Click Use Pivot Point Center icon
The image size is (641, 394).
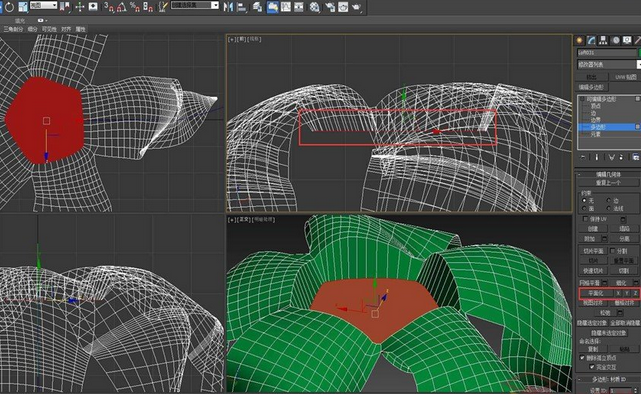coord(65,7)
